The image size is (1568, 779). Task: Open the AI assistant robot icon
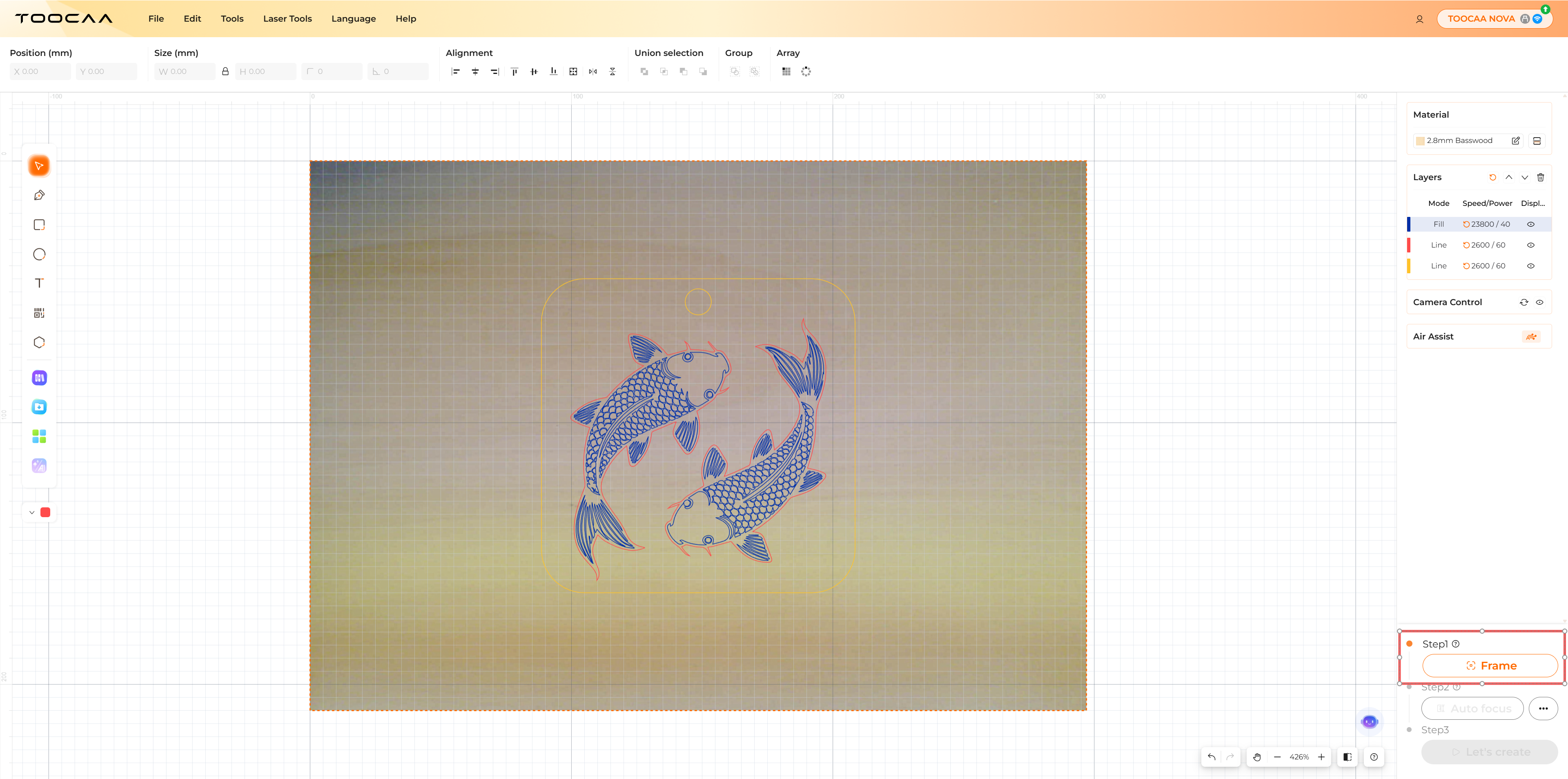[x=1370, y=722]
